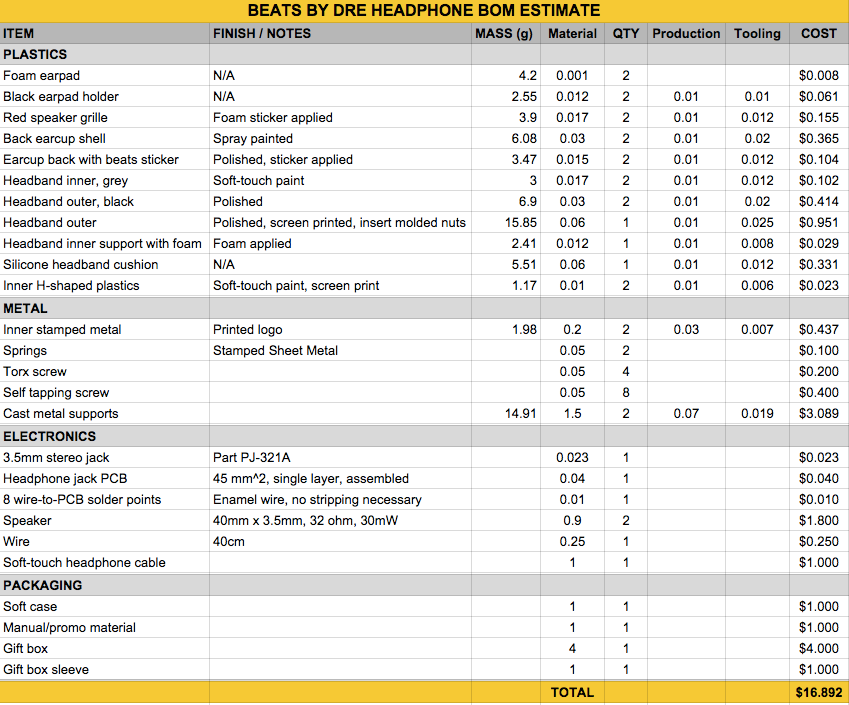Select the Speaker item cell
Image resolution: width=849 pixels, height=705 pixels.
coord(105,521)
